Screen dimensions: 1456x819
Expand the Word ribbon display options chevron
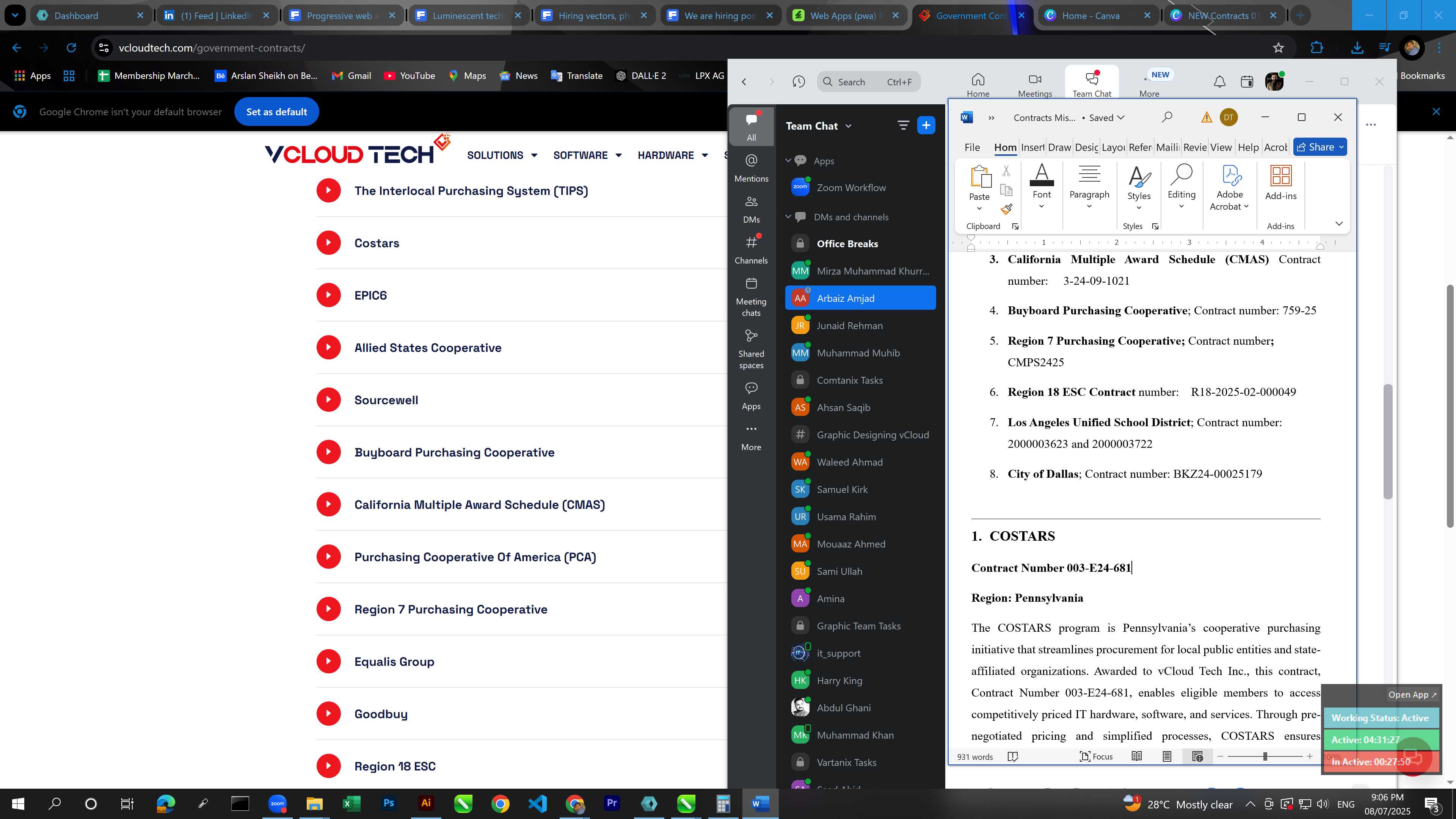[1338, 224]
